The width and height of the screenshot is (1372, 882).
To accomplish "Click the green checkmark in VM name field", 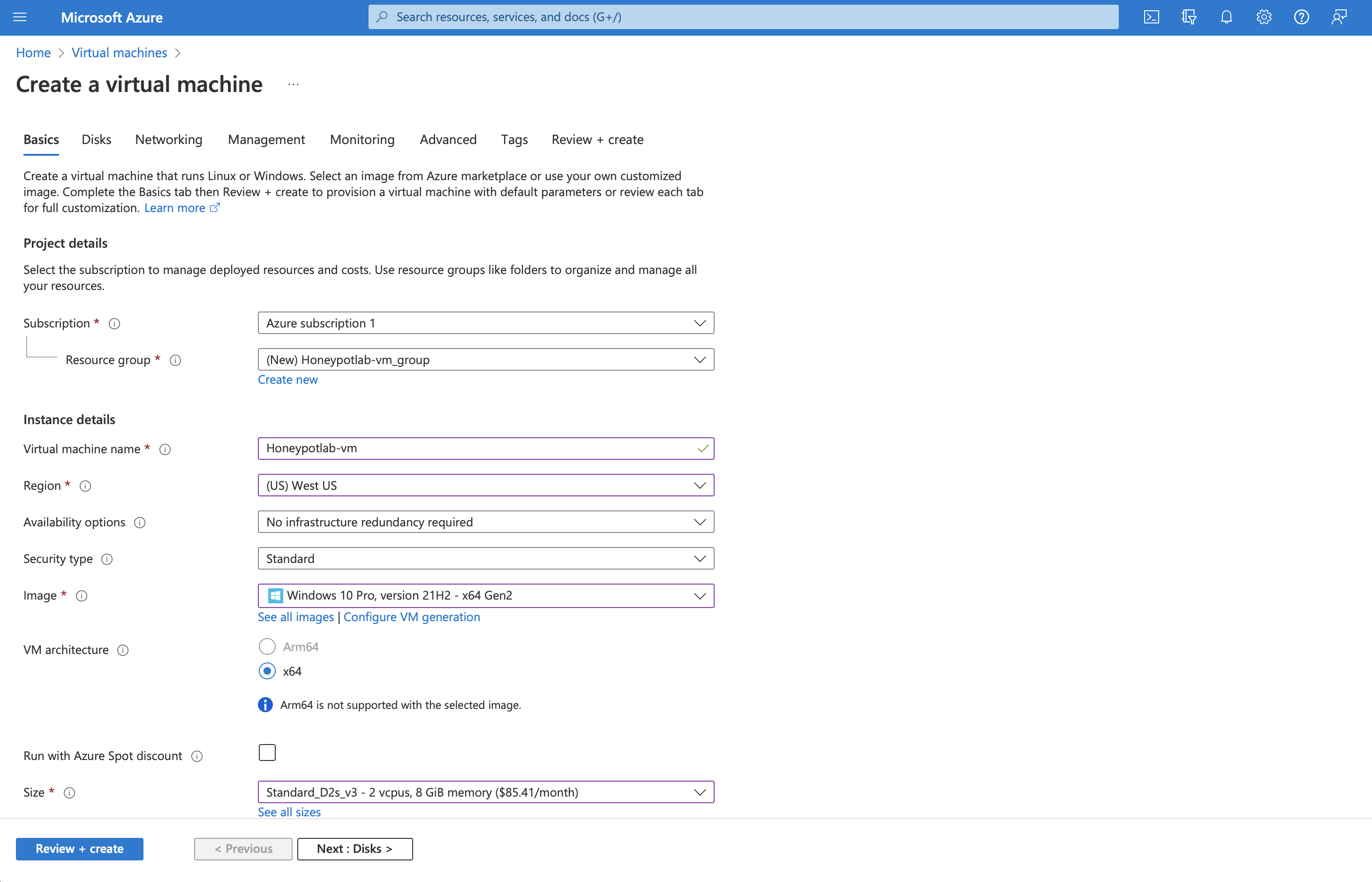I will pyautogui.click(x=703, y=449).
